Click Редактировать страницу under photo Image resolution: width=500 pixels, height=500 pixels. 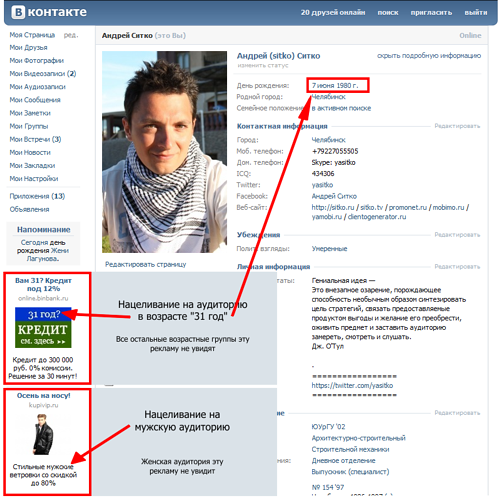pyautogui.click(x=146, y=264)
